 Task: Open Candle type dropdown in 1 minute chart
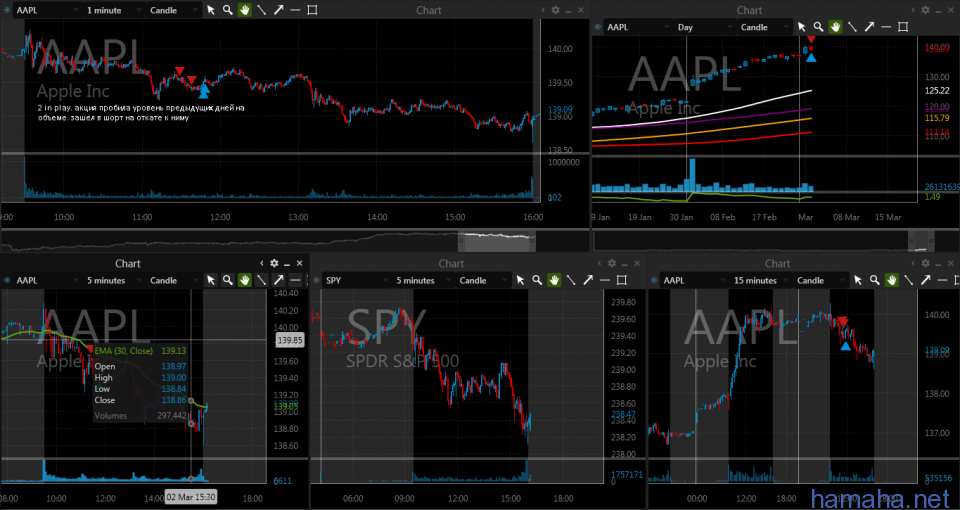[x=174, y=10]
